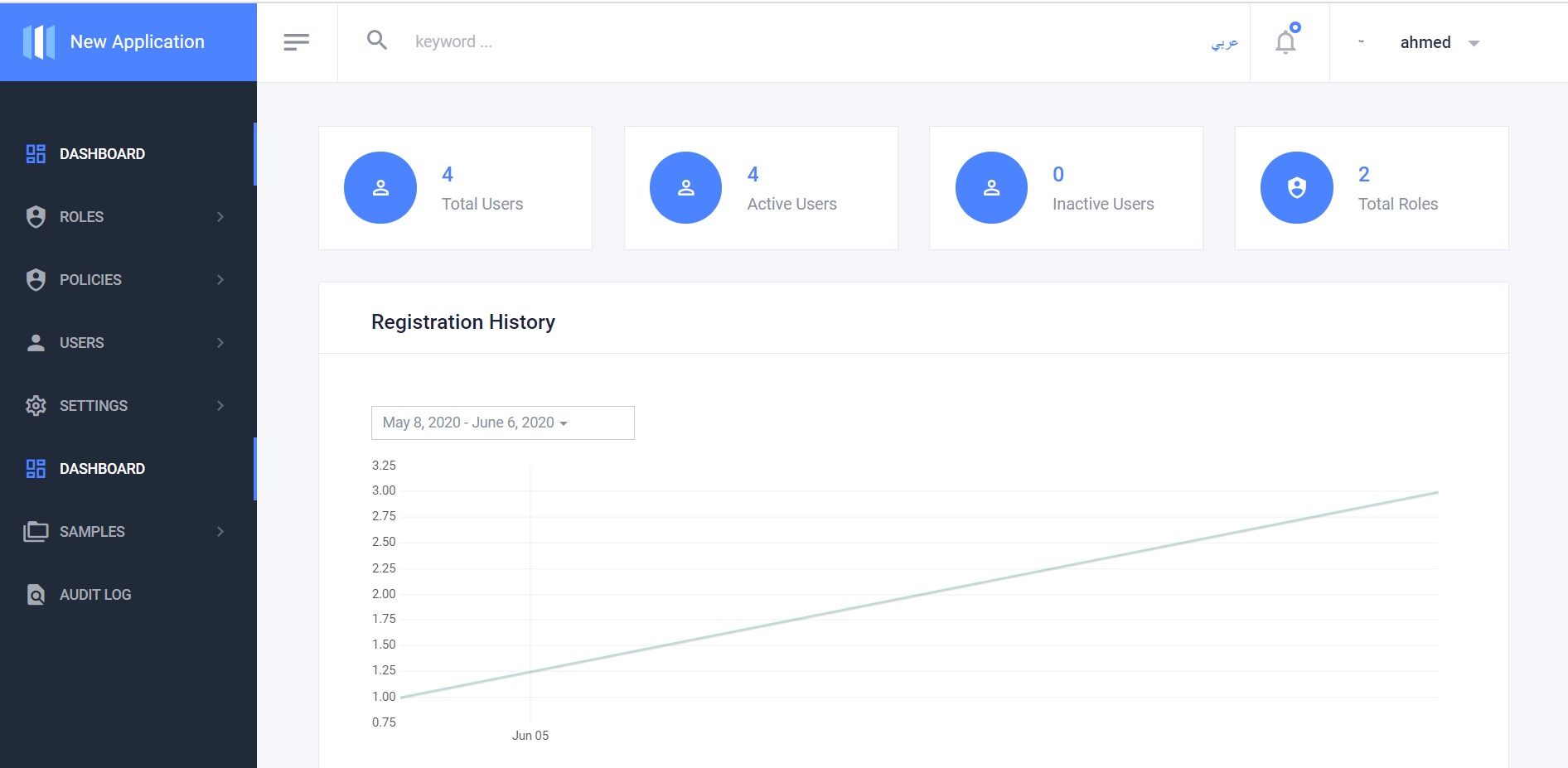Toggle the sidebar hamburger menu icon

[x=296, y=42]
